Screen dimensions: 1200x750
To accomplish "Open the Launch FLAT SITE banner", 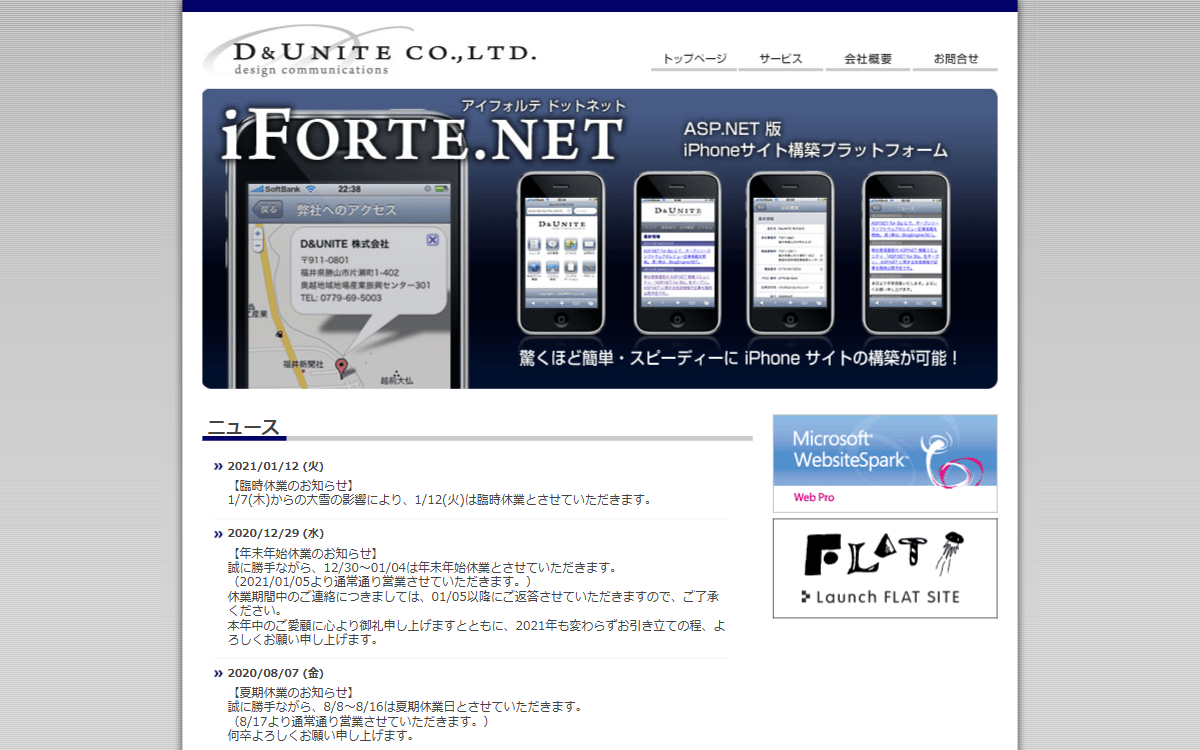I will 885,568.
